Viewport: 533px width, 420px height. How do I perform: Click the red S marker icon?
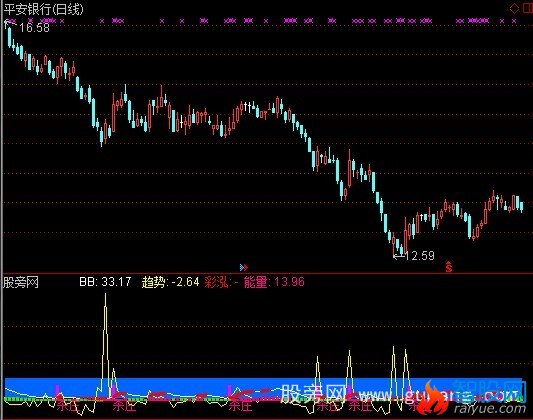pyautogui.click(x=449, y=267)
